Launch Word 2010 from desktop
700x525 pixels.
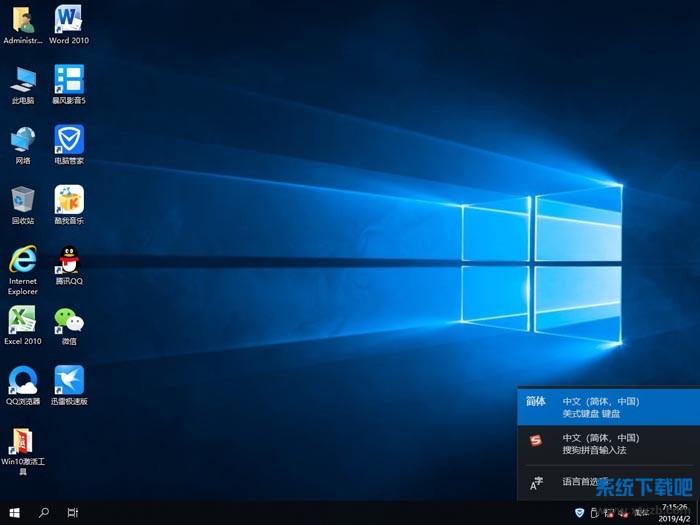pyautogui.click(x=68, y=20)
